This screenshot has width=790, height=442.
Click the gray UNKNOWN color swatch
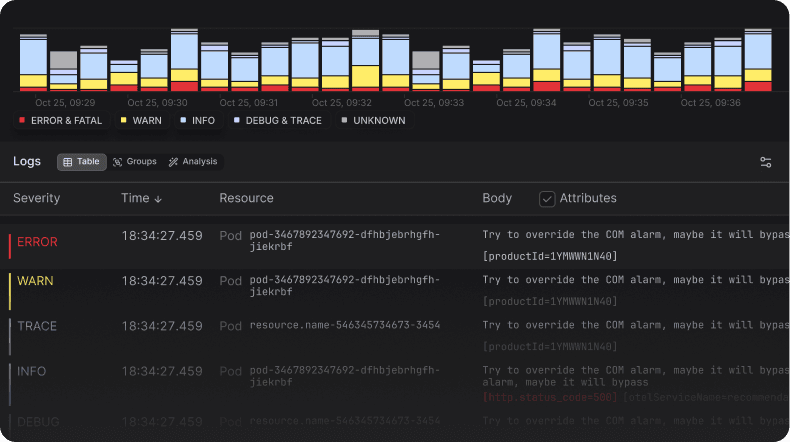pos(344,120)
